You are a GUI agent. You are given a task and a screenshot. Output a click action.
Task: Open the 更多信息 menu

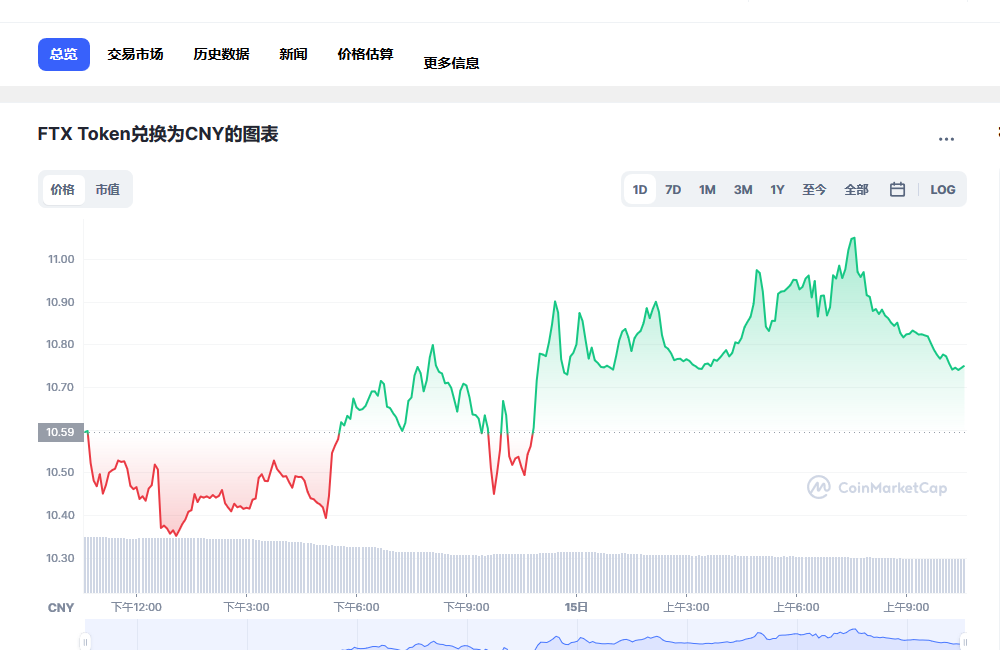452,63
